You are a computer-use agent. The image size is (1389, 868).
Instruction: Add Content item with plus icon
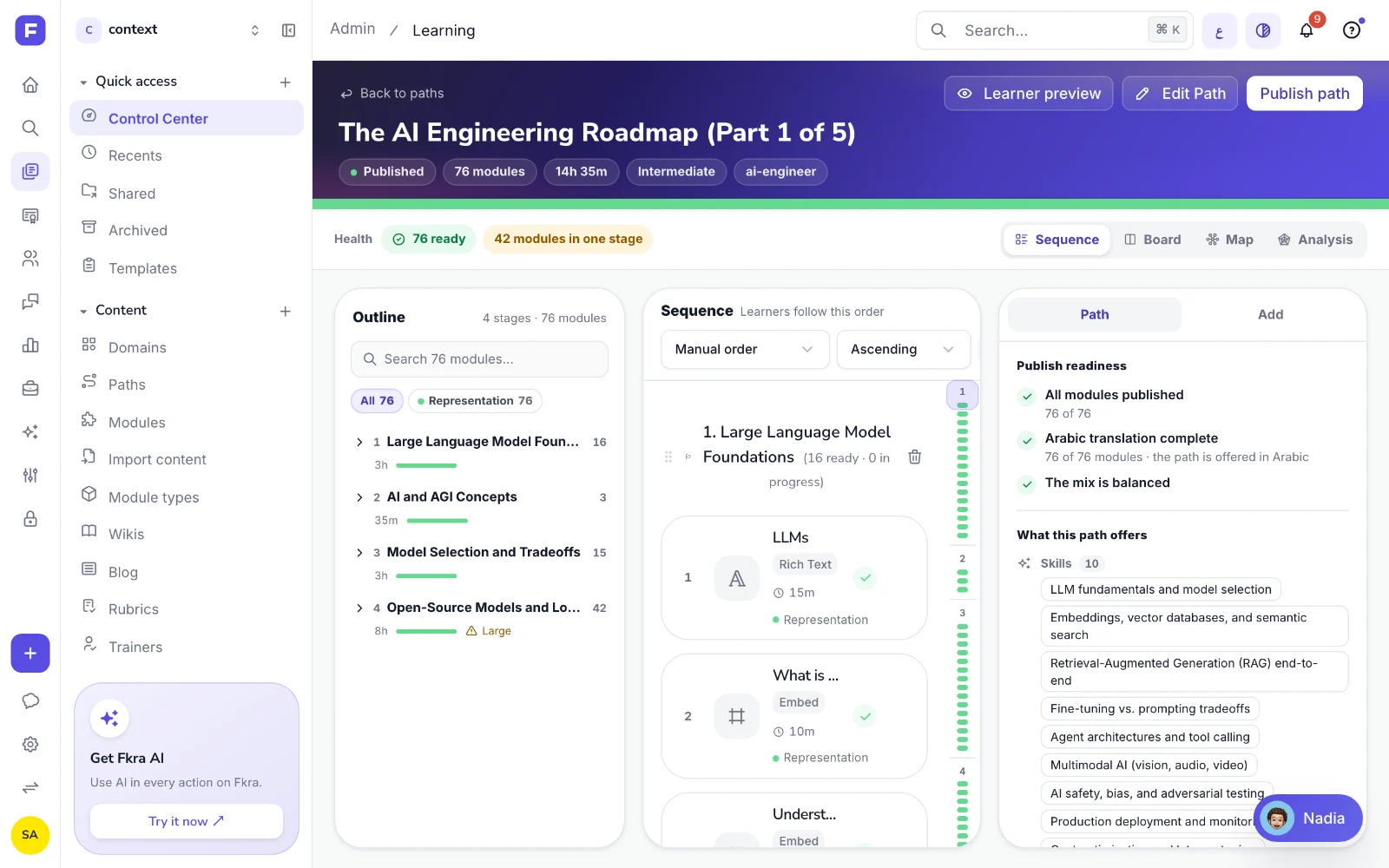(x=286, y=312)
